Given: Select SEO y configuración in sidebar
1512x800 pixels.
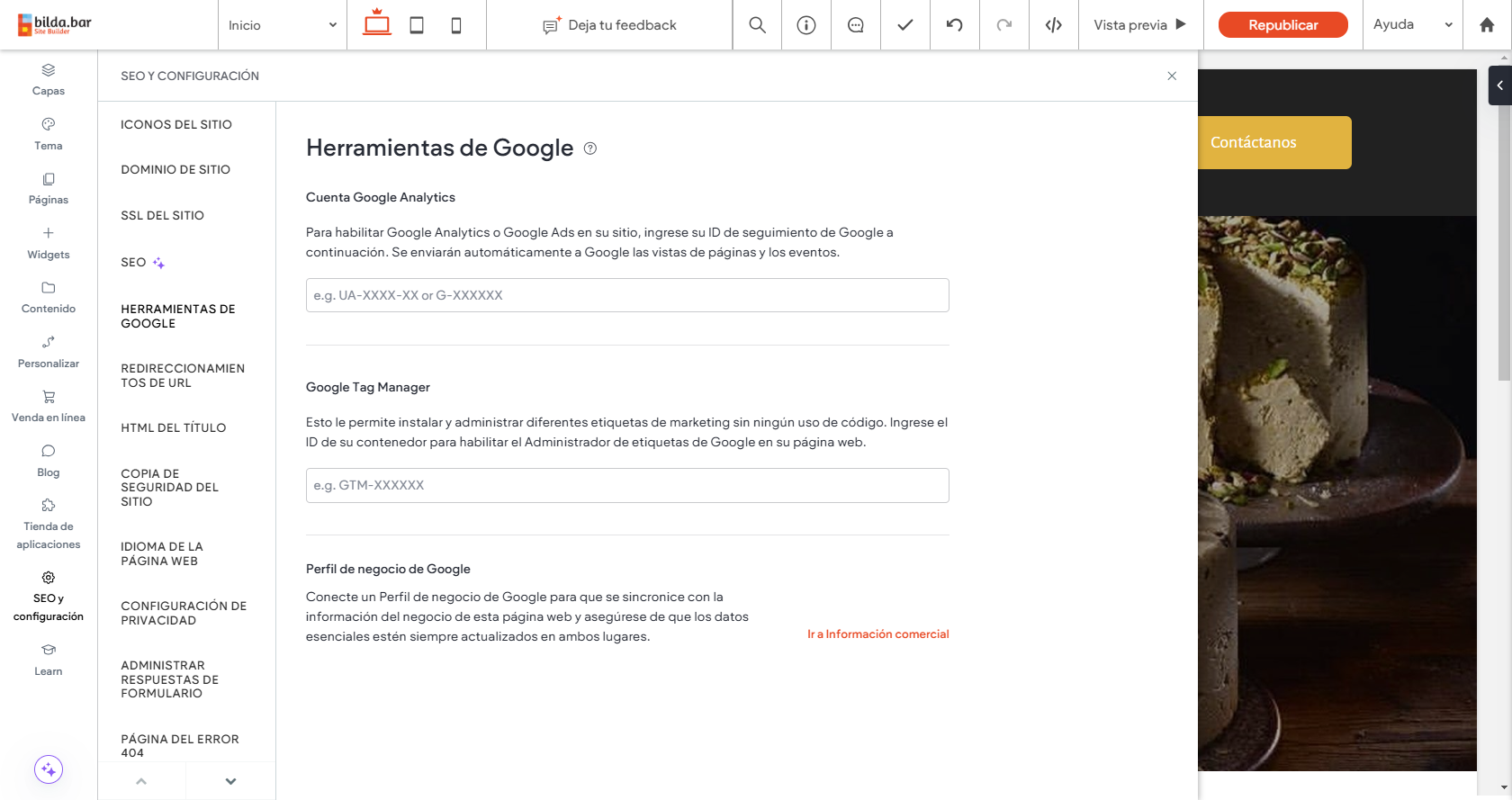Looking at the screenshot, I should pos(49,596).
